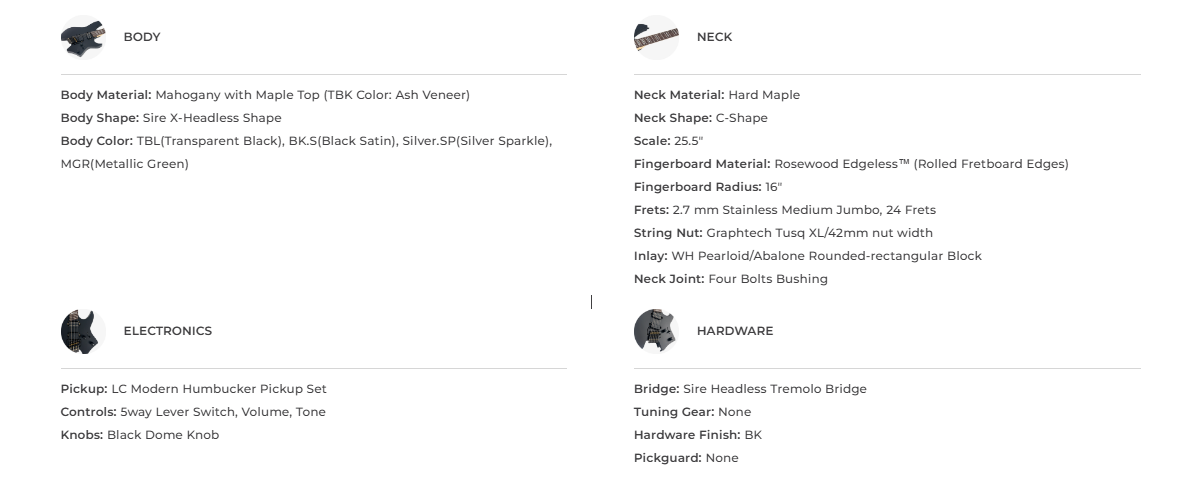Click the Pickup LC Modern Humbucker line
Screen dimensions: 1196x485
[x=194, y=389]
